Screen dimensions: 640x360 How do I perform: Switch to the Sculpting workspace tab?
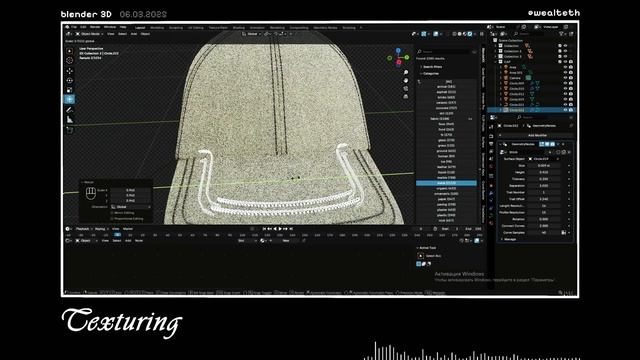point(176,27)
